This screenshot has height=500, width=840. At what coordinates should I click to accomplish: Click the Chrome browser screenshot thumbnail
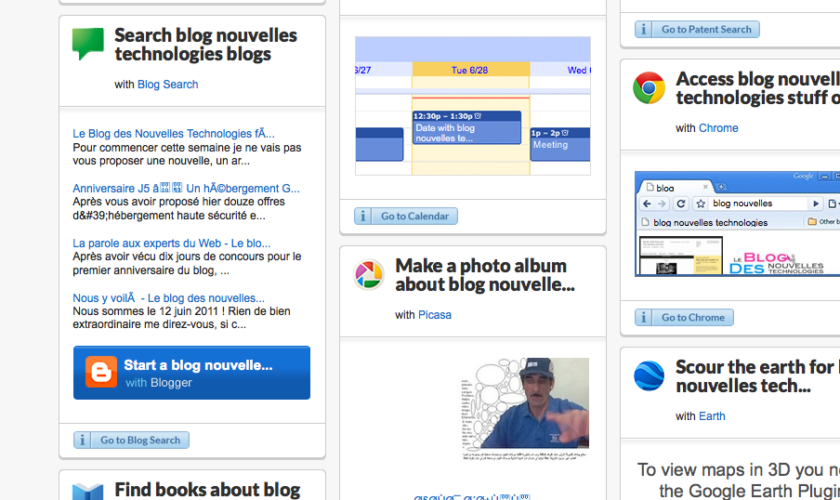click(737, 224)
